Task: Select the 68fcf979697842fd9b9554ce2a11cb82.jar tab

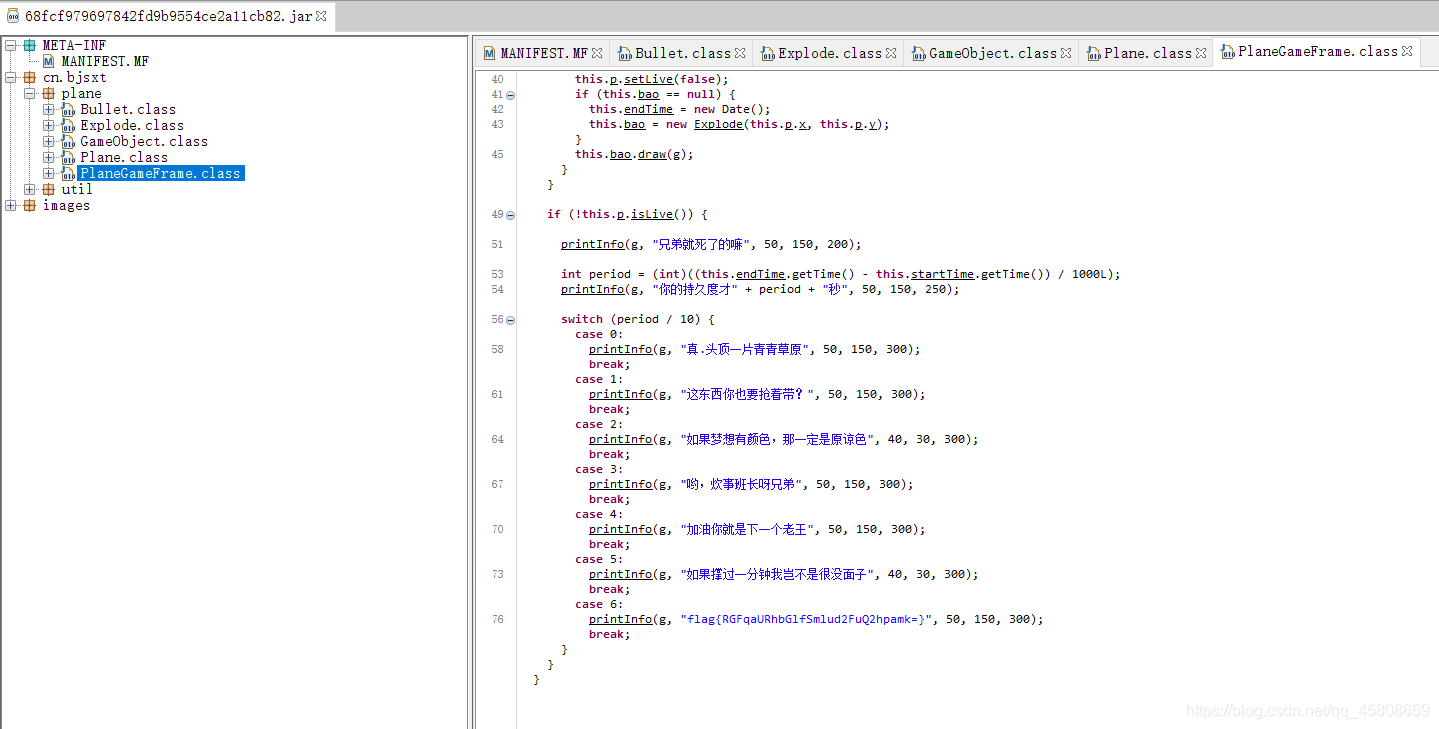Action: [168, 17]
